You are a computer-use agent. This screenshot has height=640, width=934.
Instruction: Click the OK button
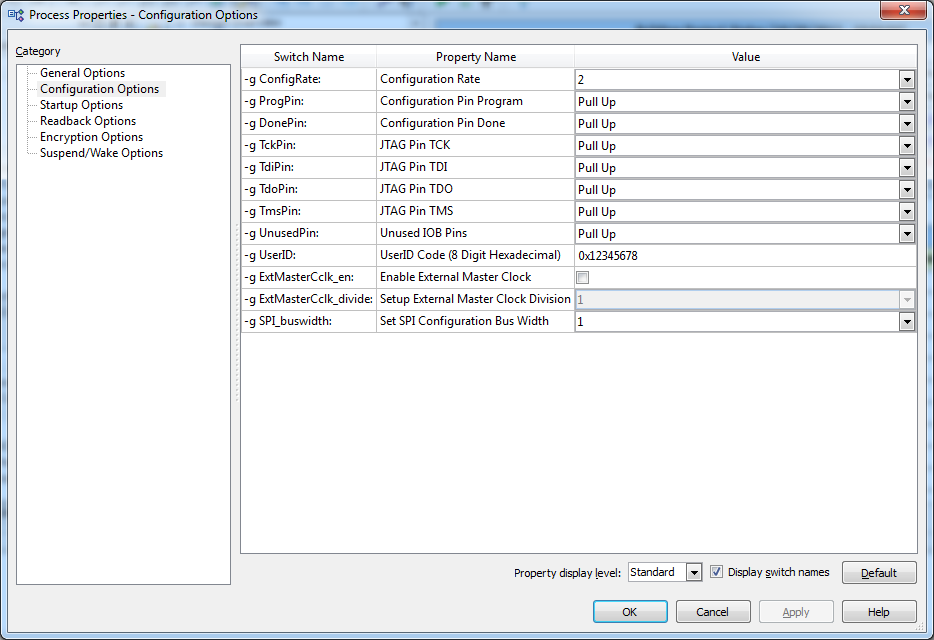(630, 612)
